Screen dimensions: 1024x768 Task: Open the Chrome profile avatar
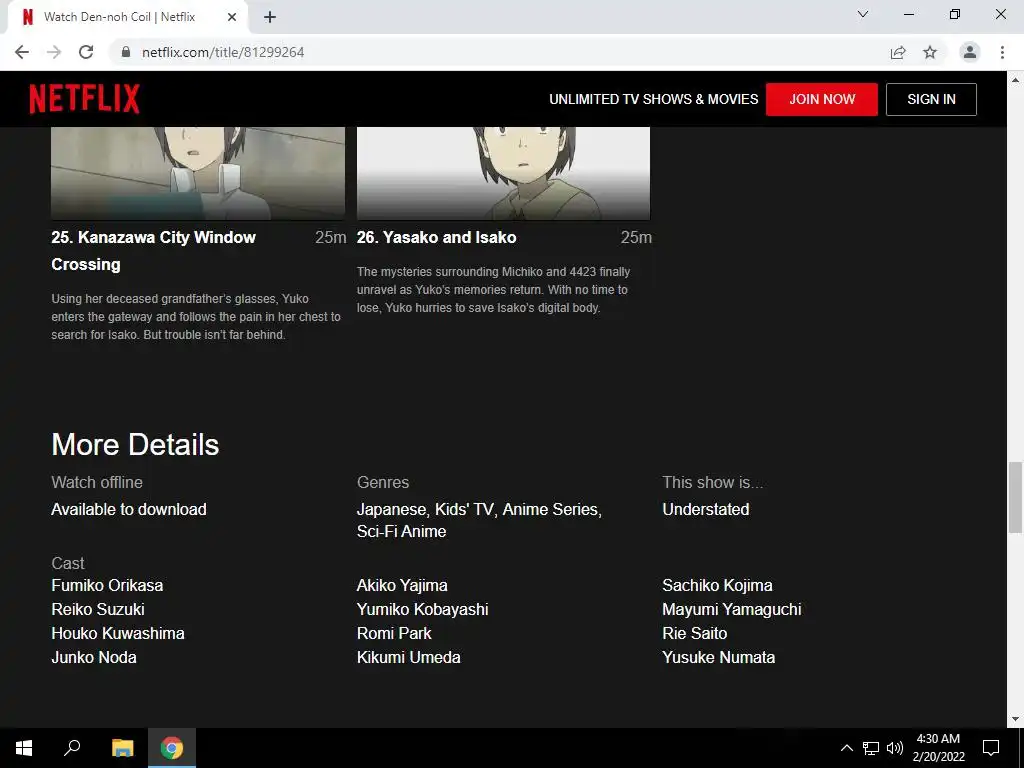(x=970, y=52)
